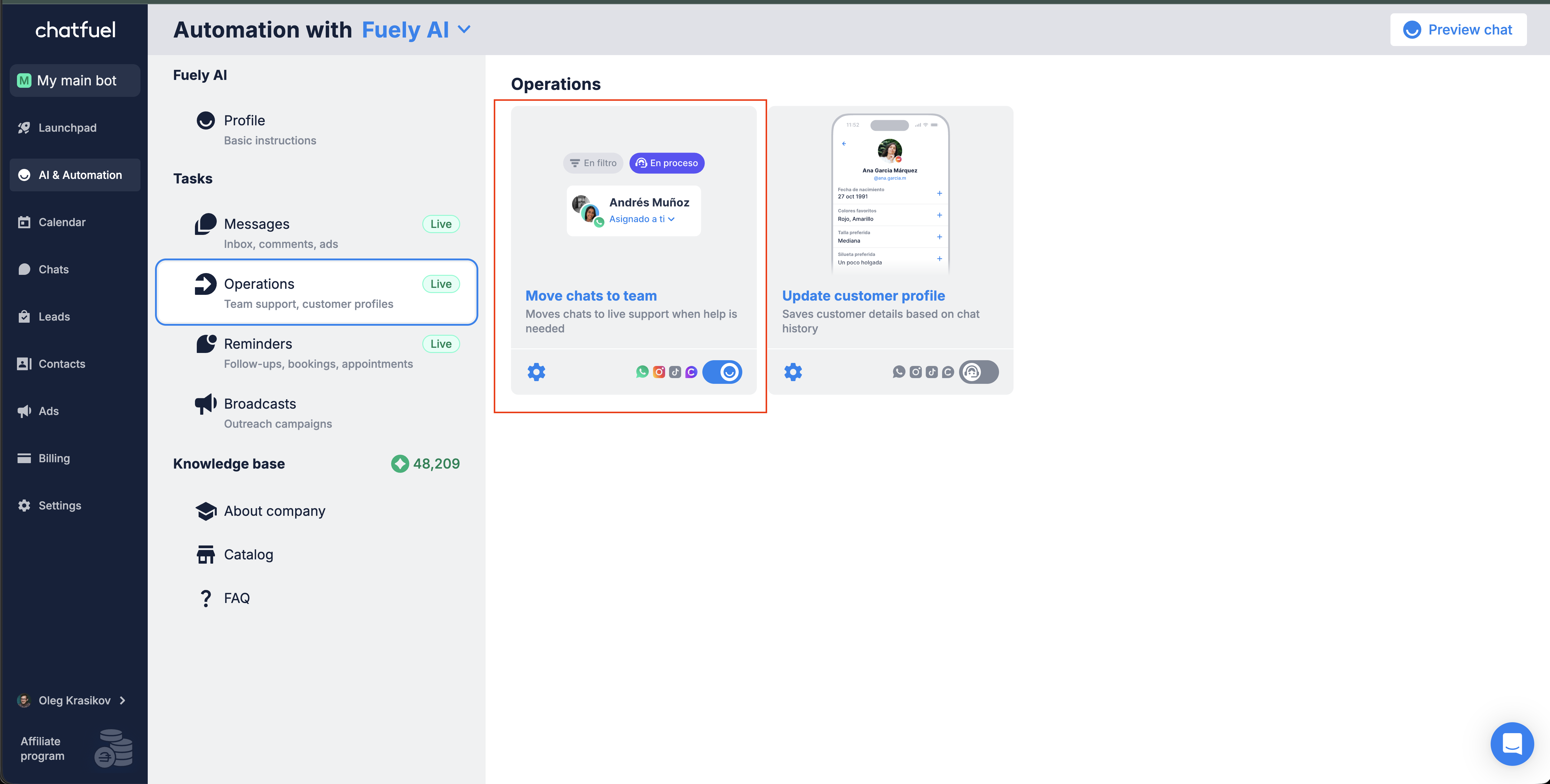Click the Instagram icon on Move chats card
The height and width of the screenshot is (784, 1550).
pos(659,372)
